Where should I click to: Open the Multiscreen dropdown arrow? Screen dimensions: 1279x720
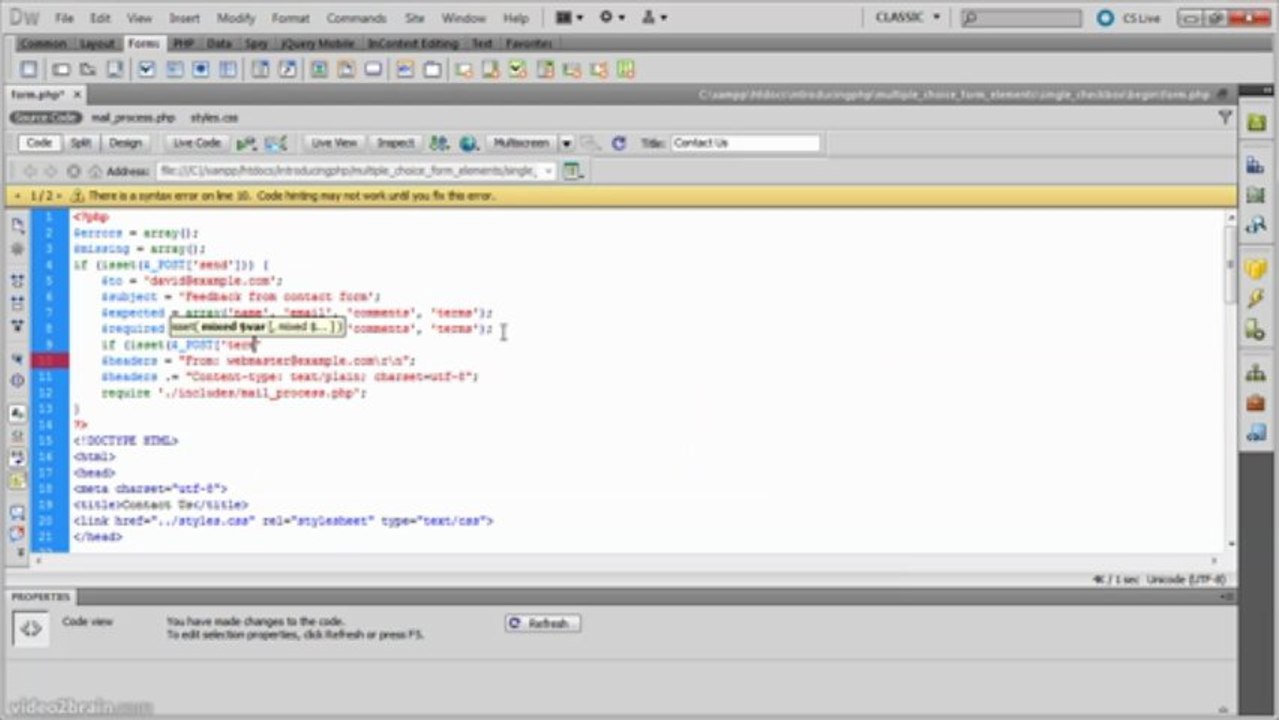pyautogui.click(x=566, y=144)
